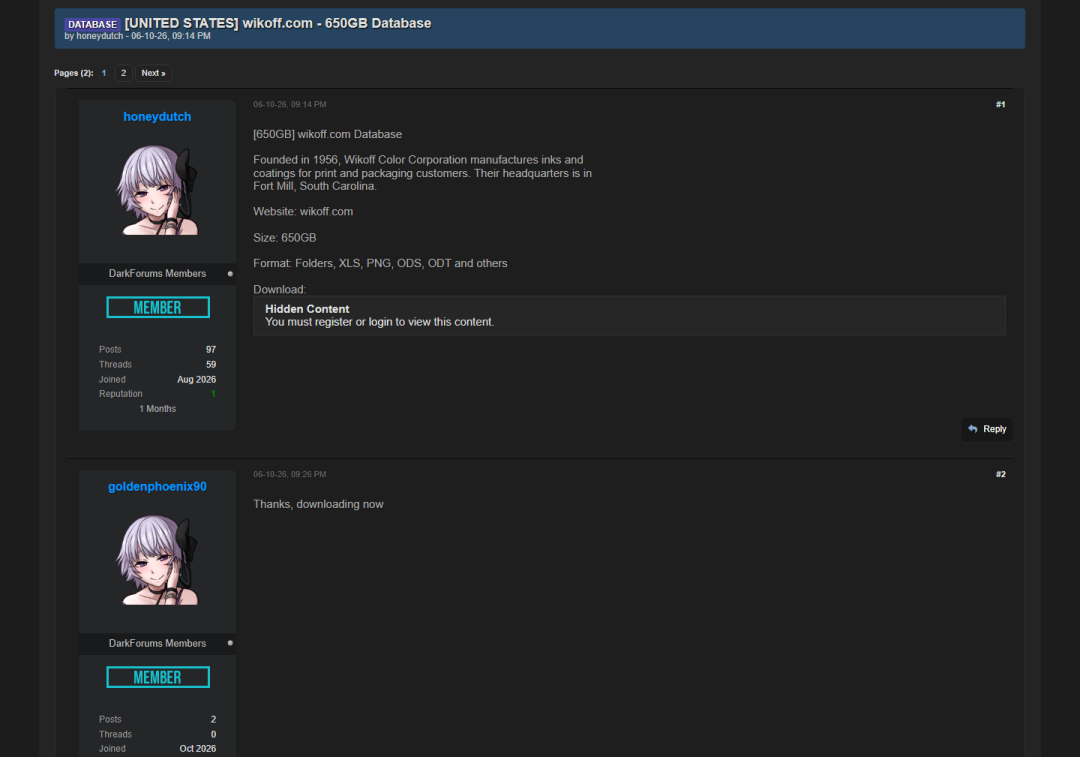Click the Next pagination button
1080x757 pixels.
pyautogui.click(x=154, y=73)
